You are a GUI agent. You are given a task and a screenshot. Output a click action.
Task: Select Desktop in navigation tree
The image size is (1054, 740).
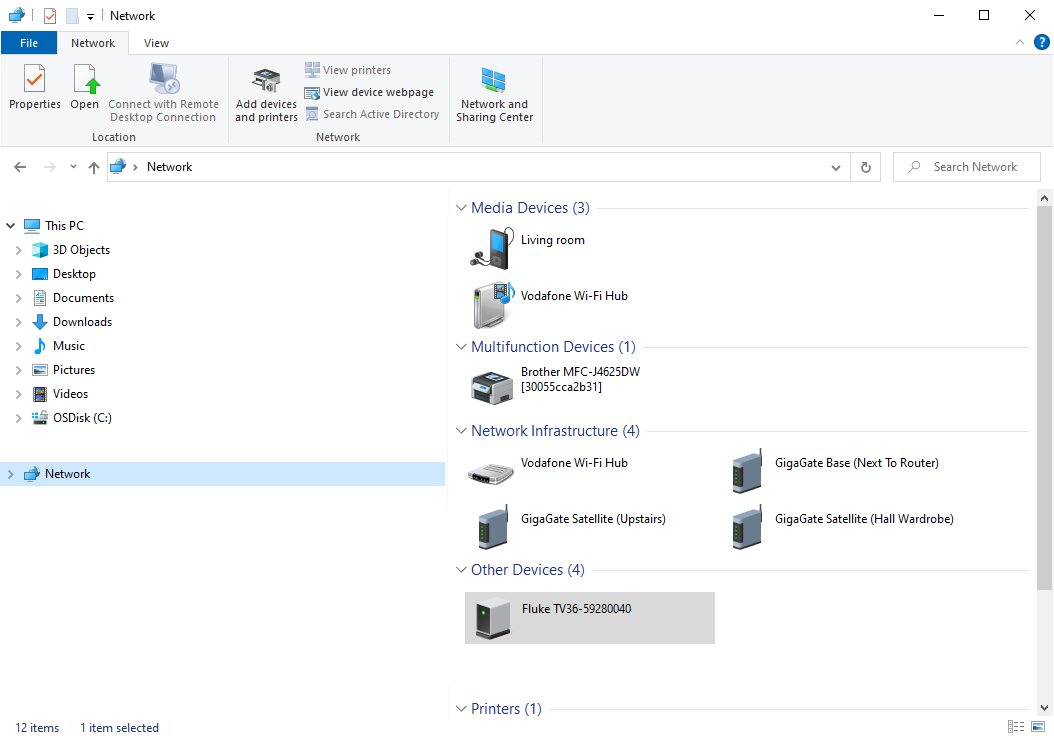(74, 274)
